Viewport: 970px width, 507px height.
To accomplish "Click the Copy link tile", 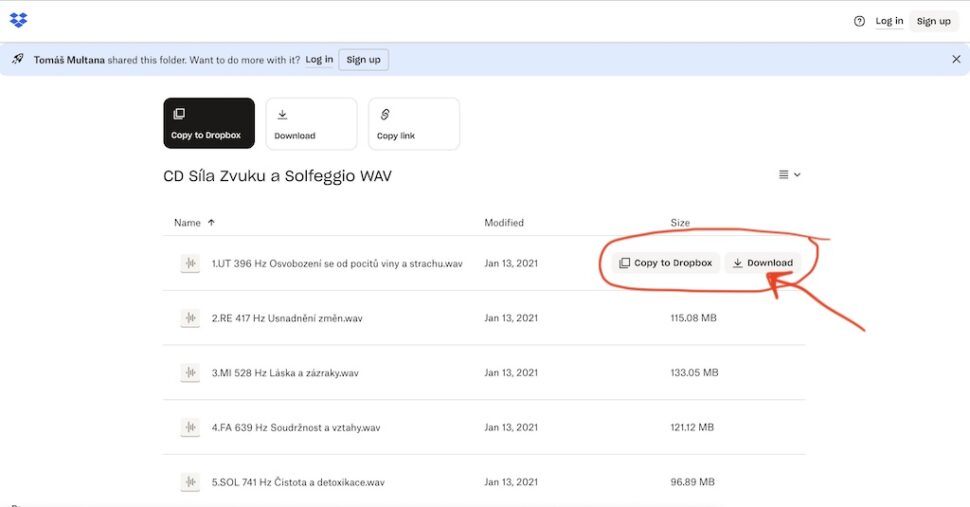I will [413, 124].
